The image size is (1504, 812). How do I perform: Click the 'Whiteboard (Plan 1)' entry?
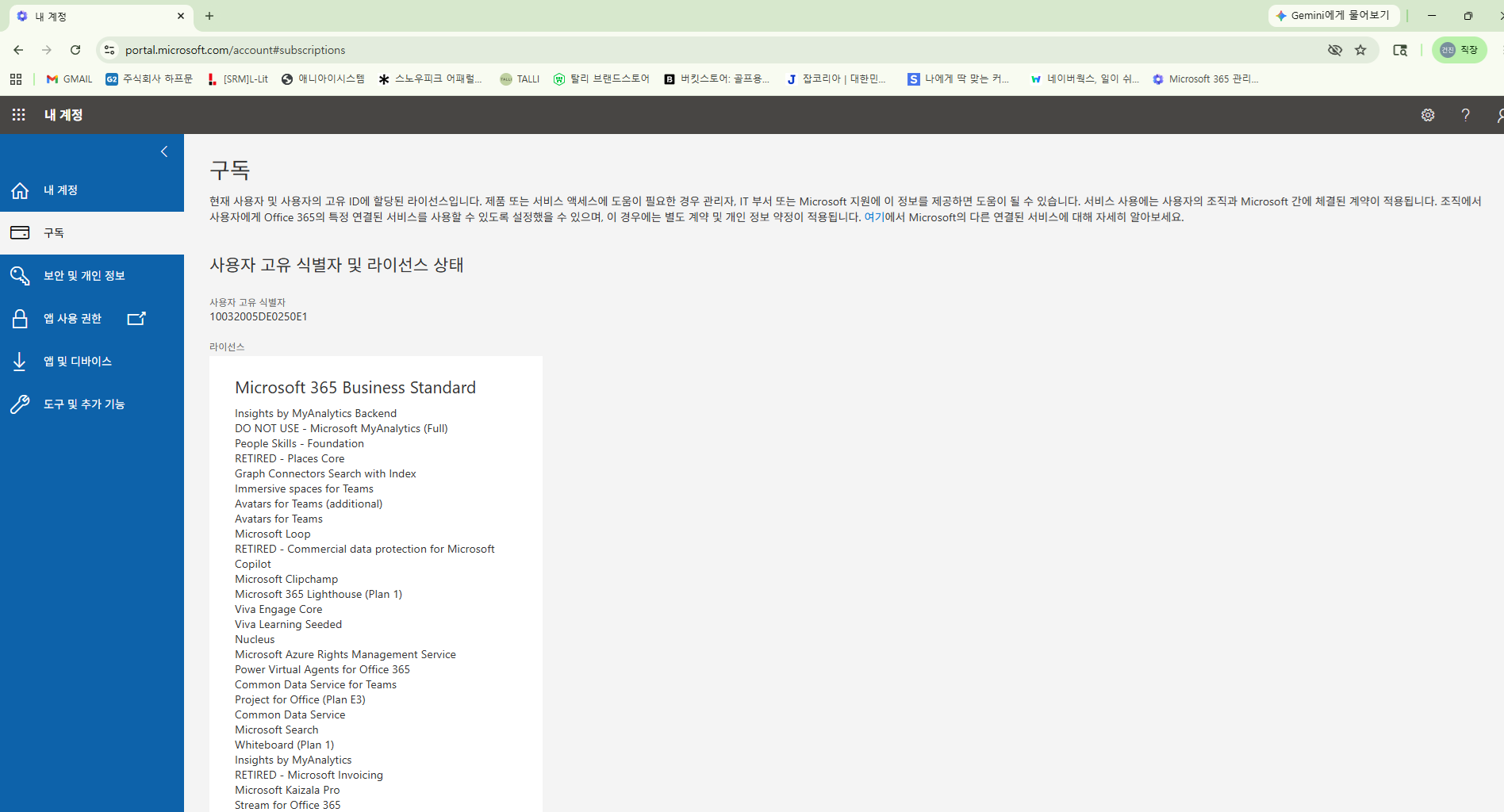285,745
